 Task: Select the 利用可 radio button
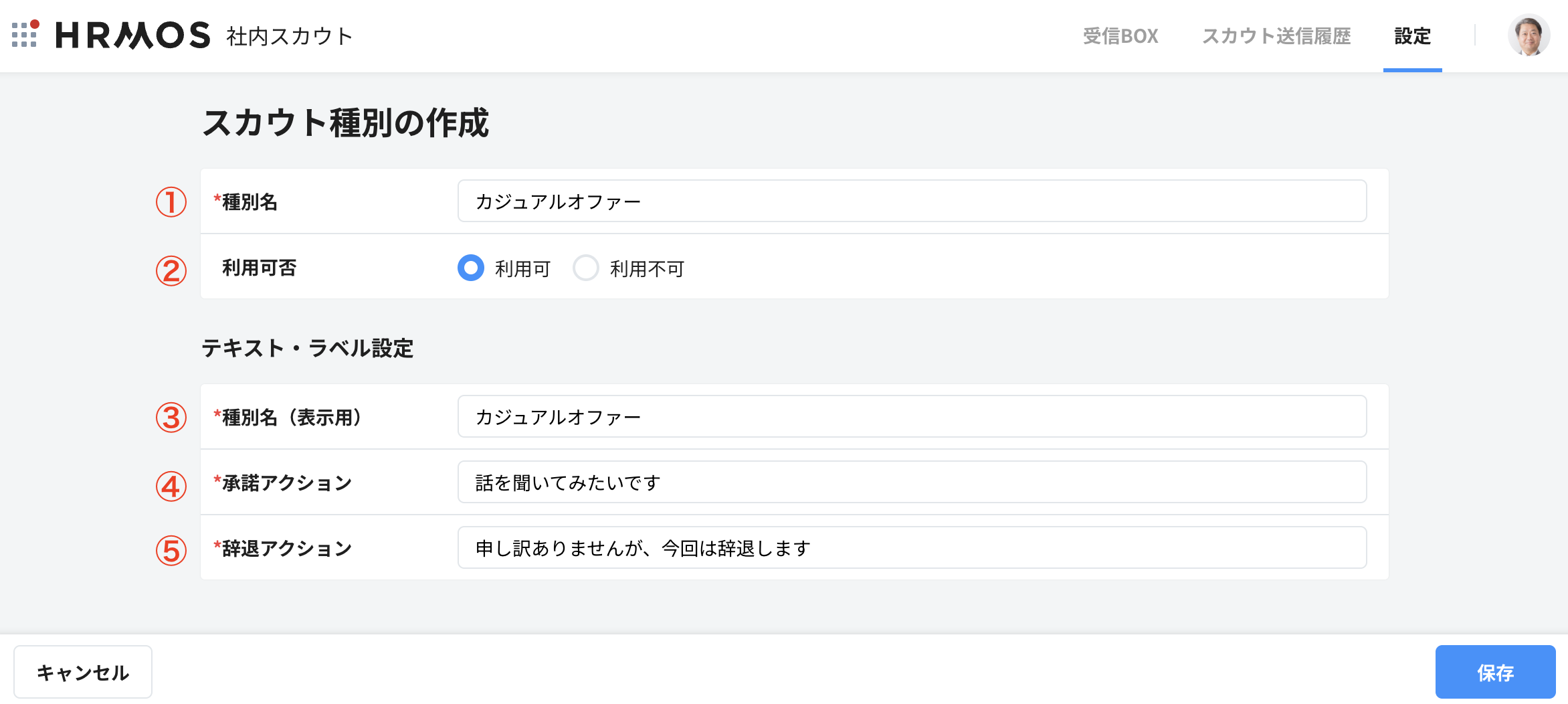pos(471,268)
